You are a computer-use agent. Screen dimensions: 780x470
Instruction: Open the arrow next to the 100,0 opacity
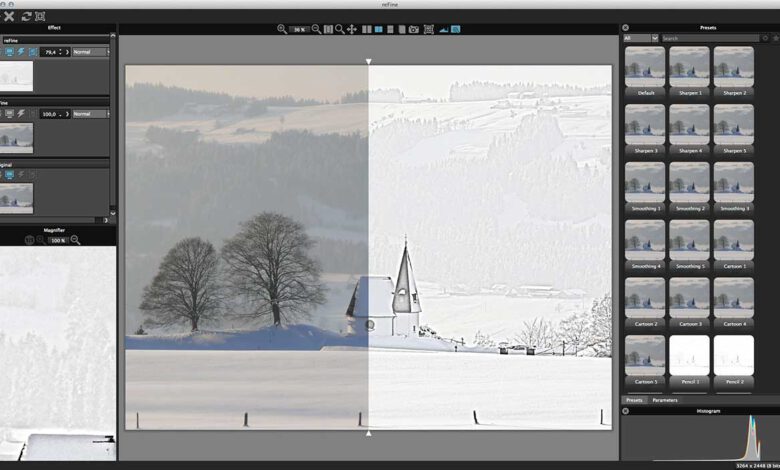(67, 114)
